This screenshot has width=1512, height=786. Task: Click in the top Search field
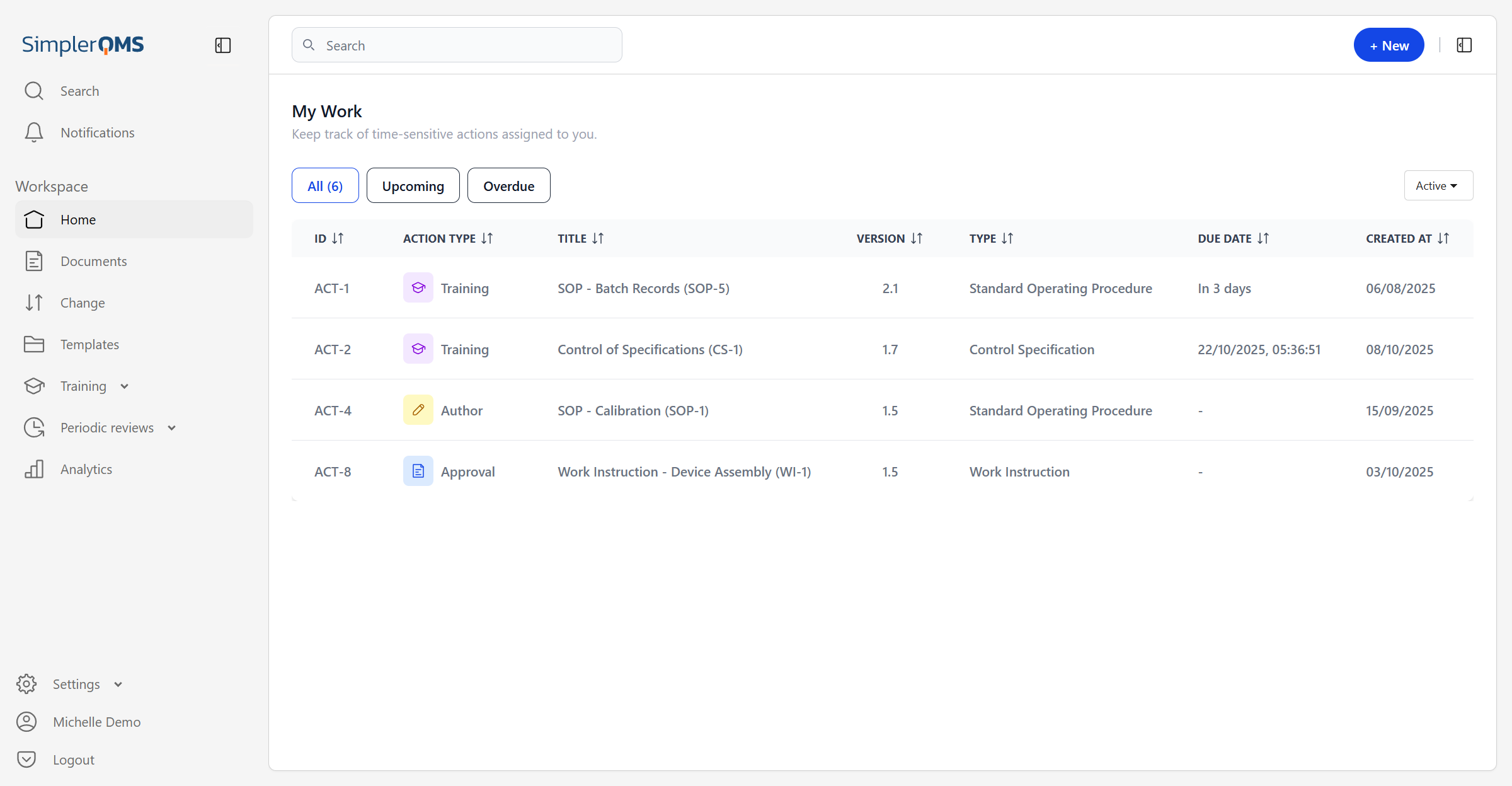point(457,45)
